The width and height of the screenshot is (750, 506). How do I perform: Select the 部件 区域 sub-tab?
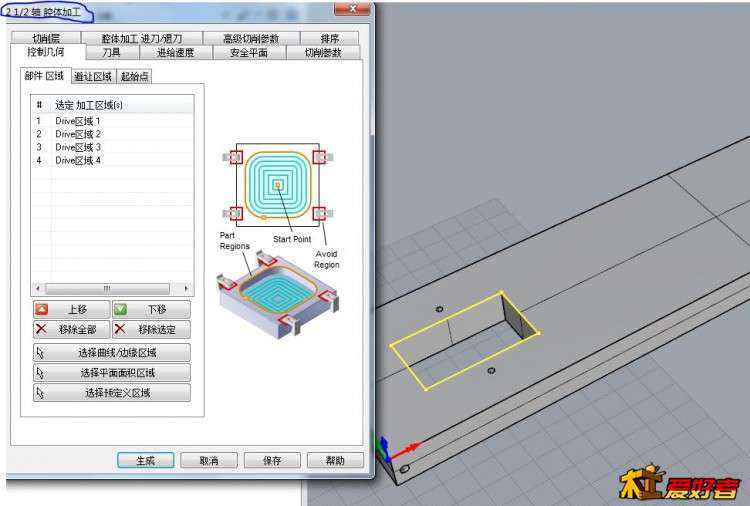click(x=45, y=76)
